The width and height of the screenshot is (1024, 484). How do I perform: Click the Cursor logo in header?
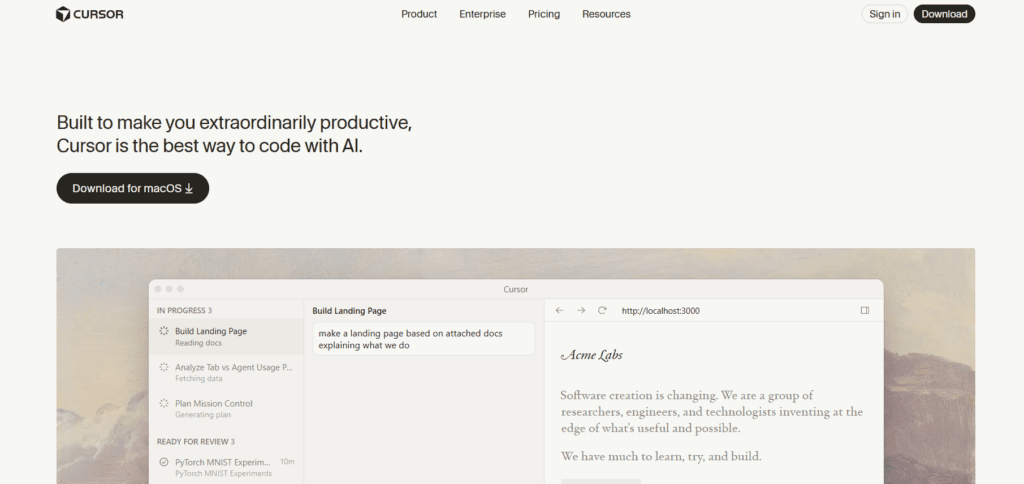(x=89, y=14)
